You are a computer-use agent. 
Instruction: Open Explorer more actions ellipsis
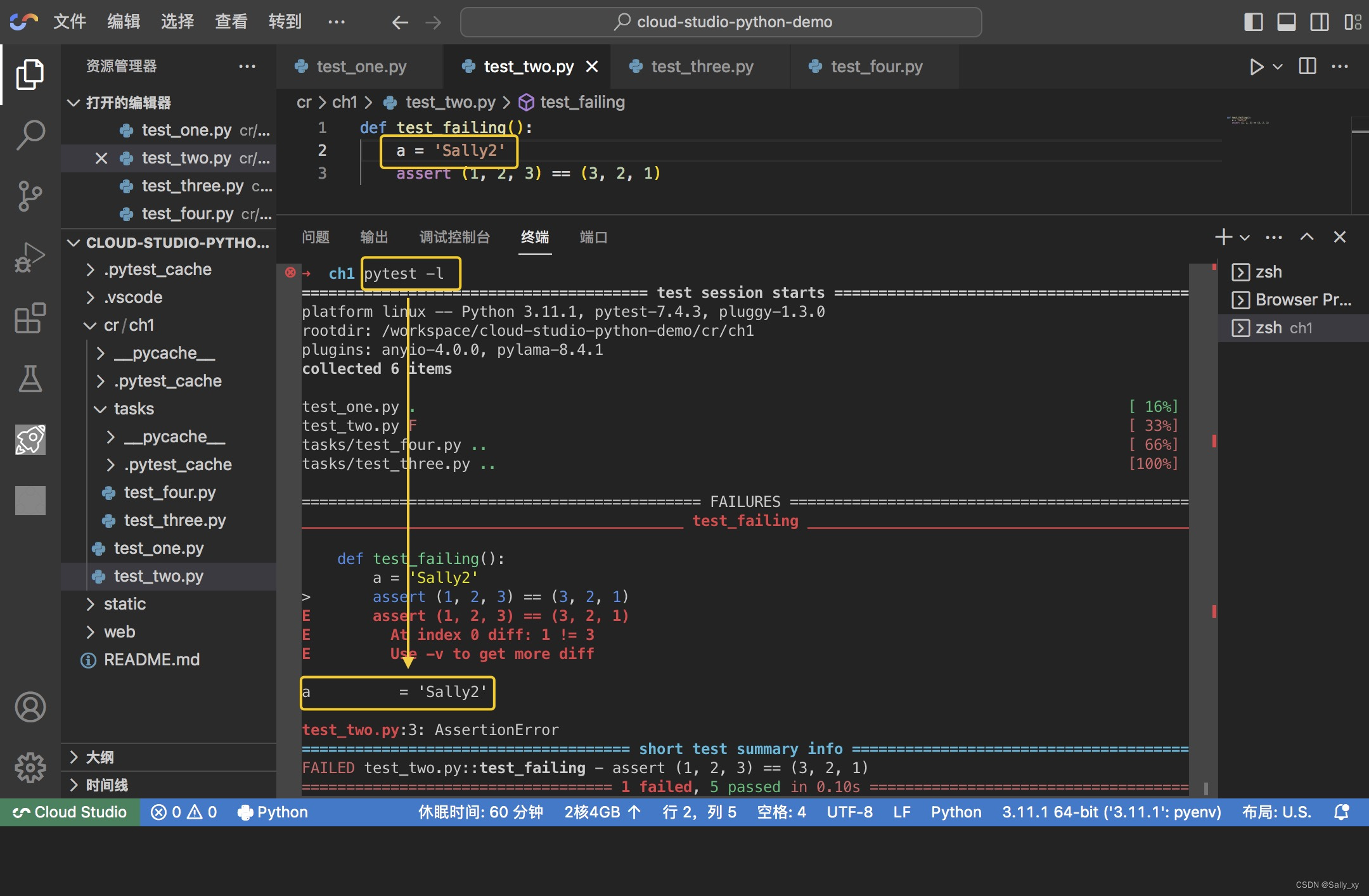pyautogui.click(x=247, y=66)
